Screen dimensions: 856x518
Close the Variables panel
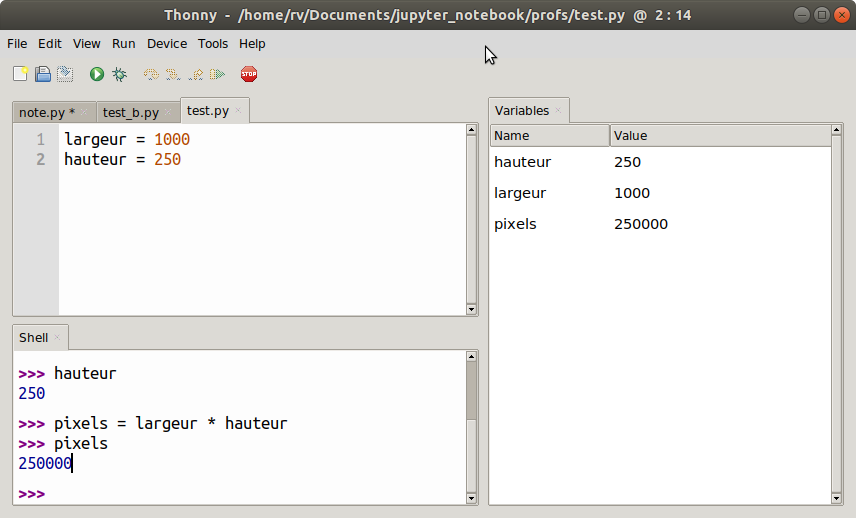click(558, 110)
